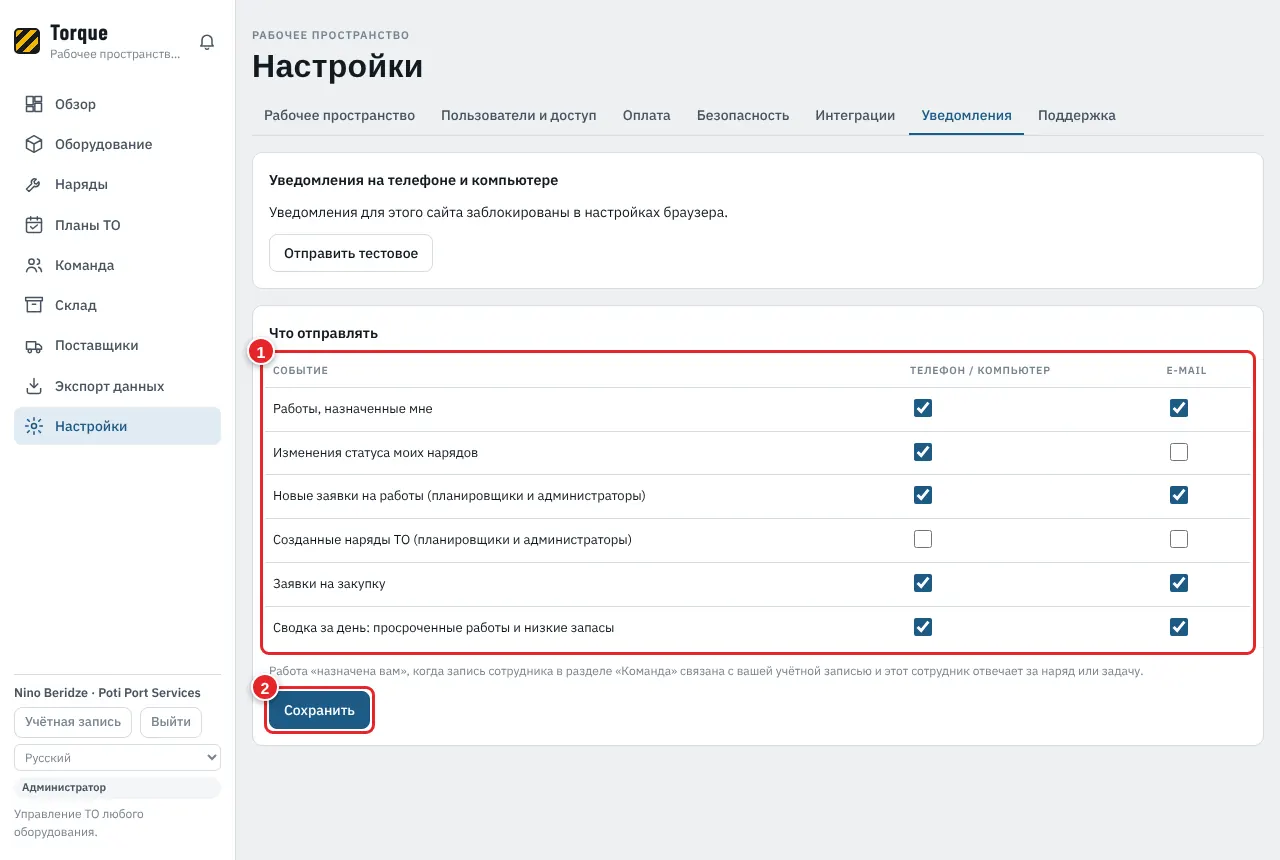Screen dimensions: 1280x860
Task: Go to Наряды in the sidebar
Action: (x=117, y=185)
